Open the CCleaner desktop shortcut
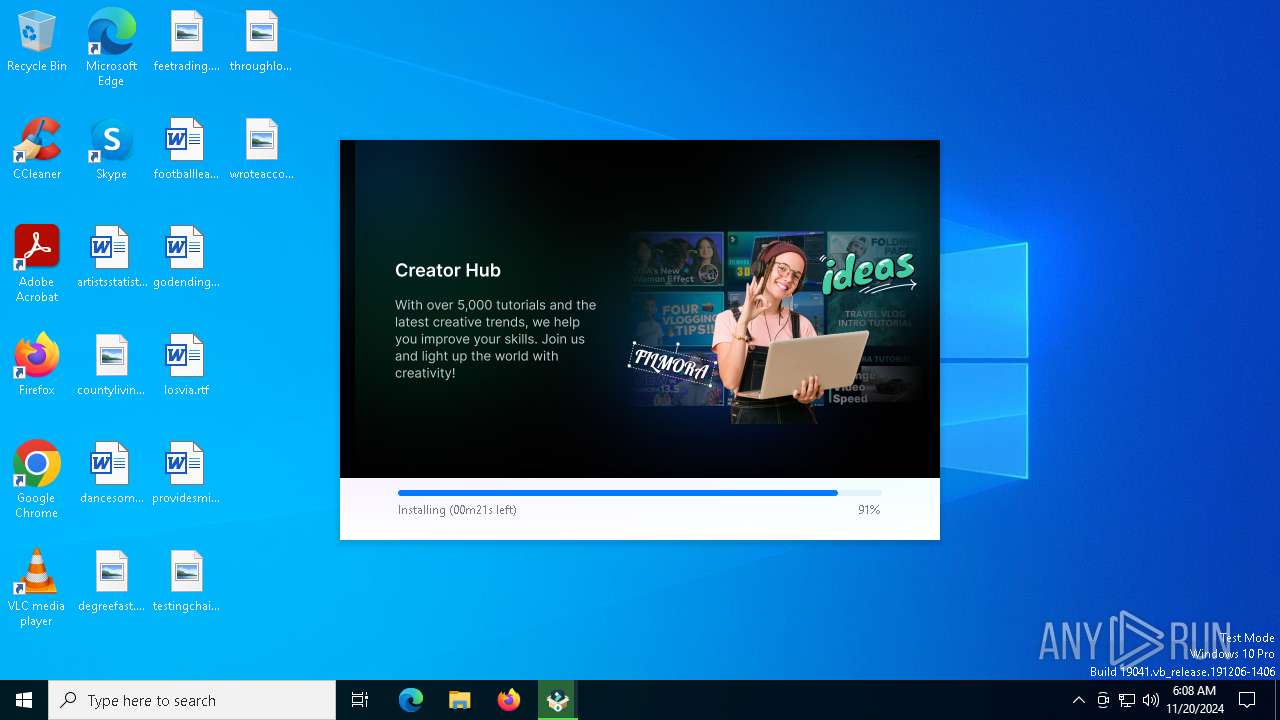 tap(37, 149)
